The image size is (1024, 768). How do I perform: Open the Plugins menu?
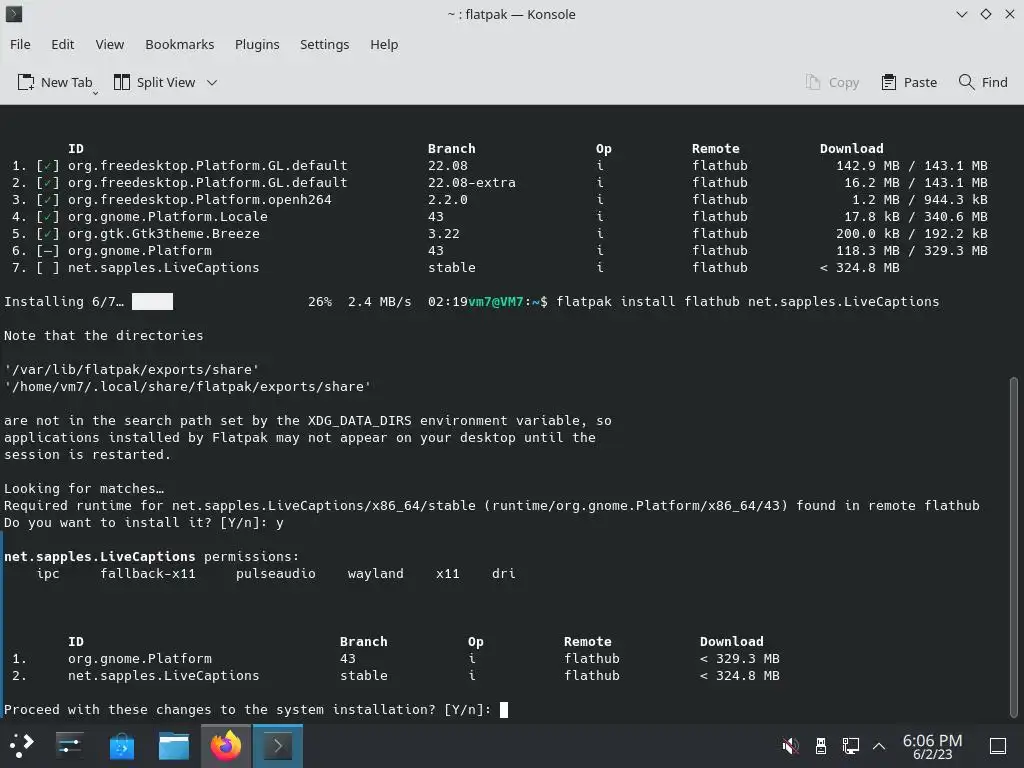(x=257, y=44)
